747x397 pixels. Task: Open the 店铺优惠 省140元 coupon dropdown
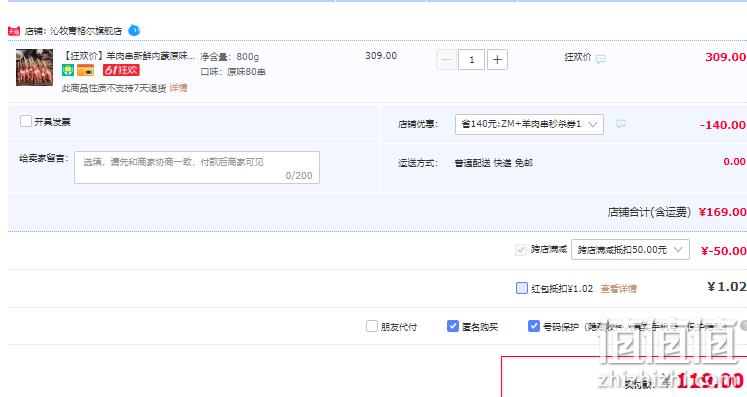click(x=529, y=124)
